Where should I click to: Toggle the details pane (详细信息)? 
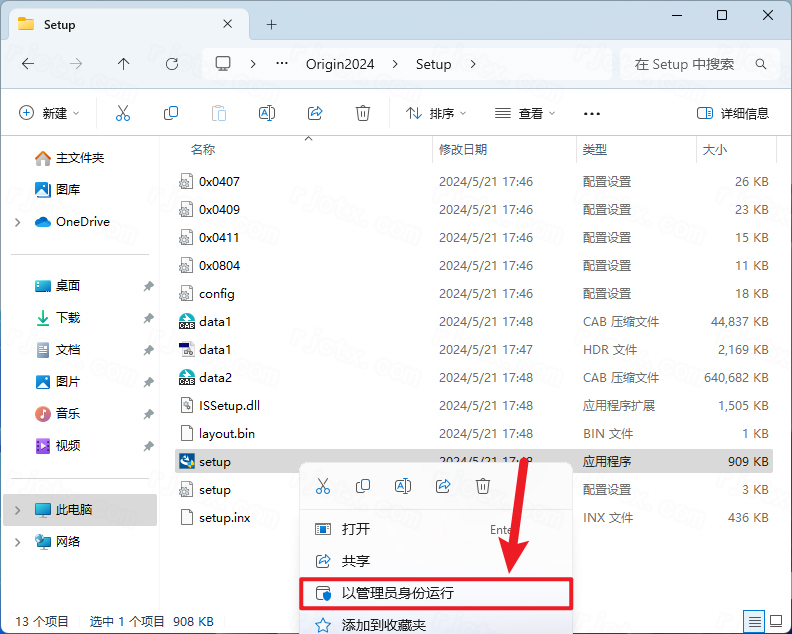click(733, 114)
